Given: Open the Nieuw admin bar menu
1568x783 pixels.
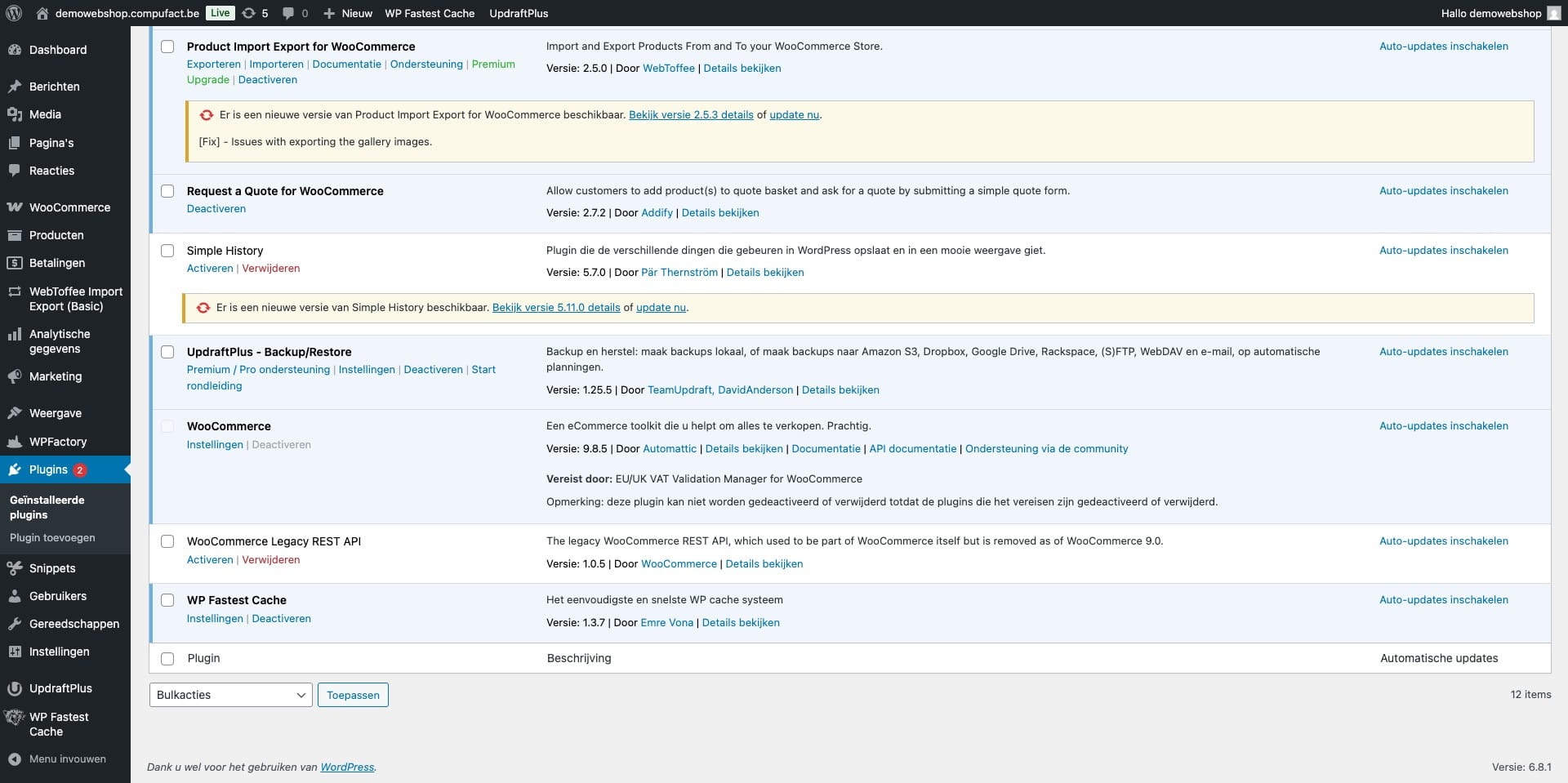Looking at the screenshot, I should point(348,13).
